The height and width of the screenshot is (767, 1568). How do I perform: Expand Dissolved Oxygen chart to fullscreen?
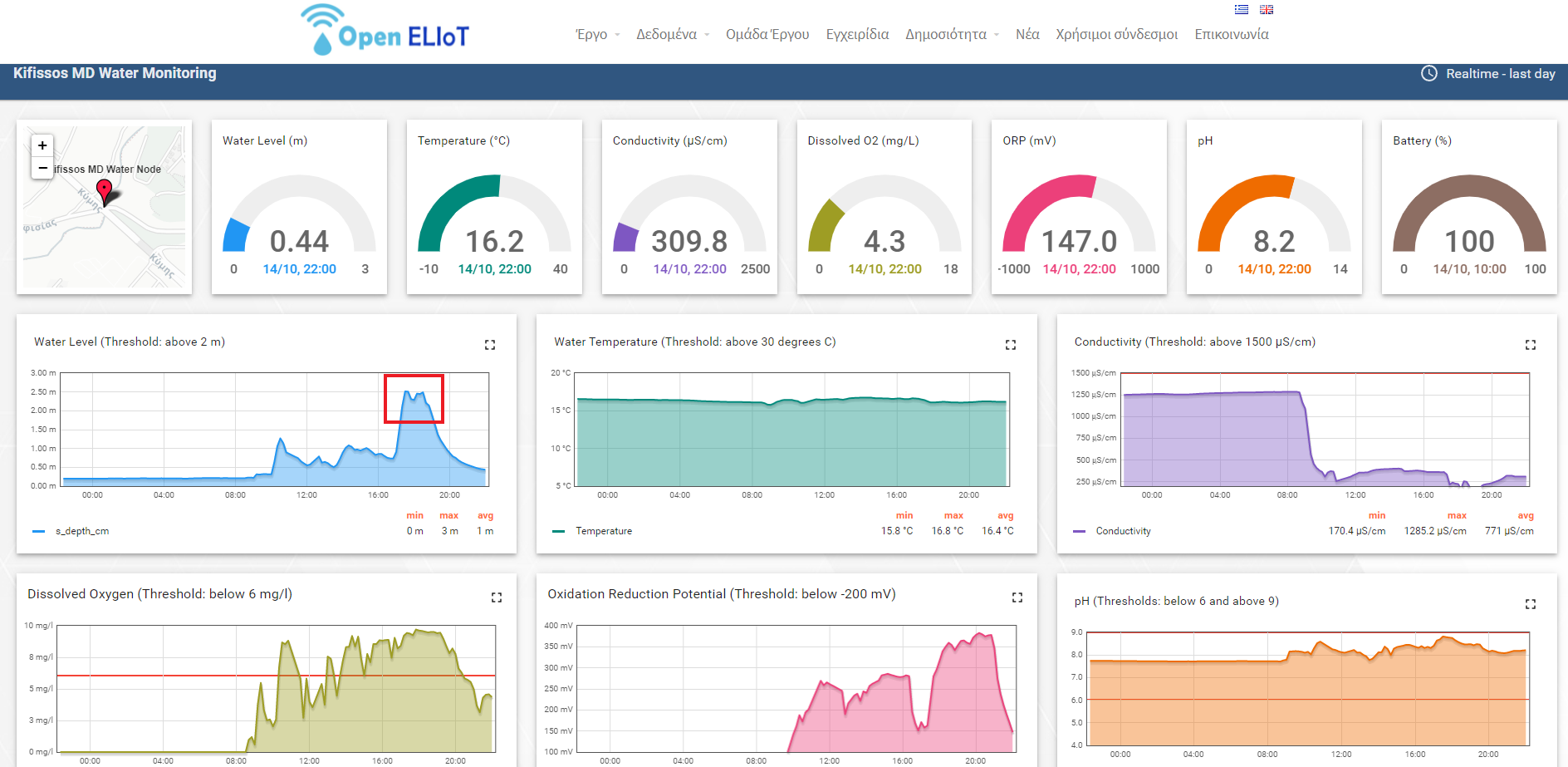[x=497, y=597]
